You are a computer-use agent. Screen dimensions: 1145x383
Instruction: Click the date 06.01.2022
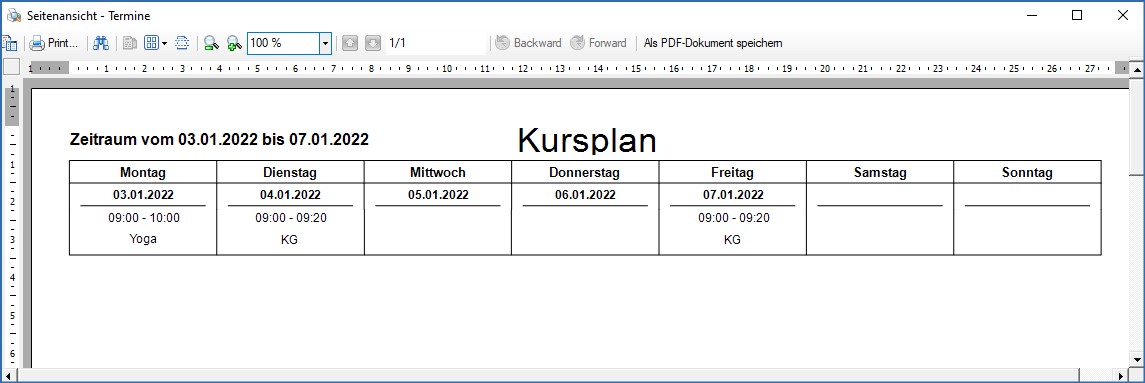585,195
